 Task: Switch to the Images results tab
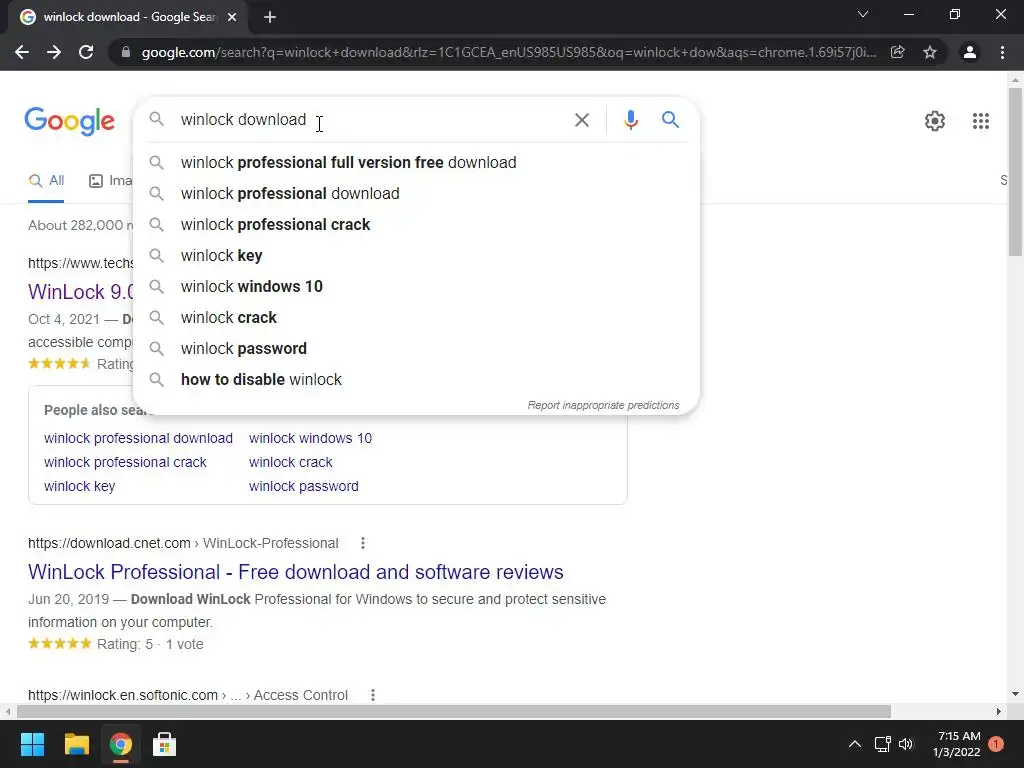coord(110,181)
